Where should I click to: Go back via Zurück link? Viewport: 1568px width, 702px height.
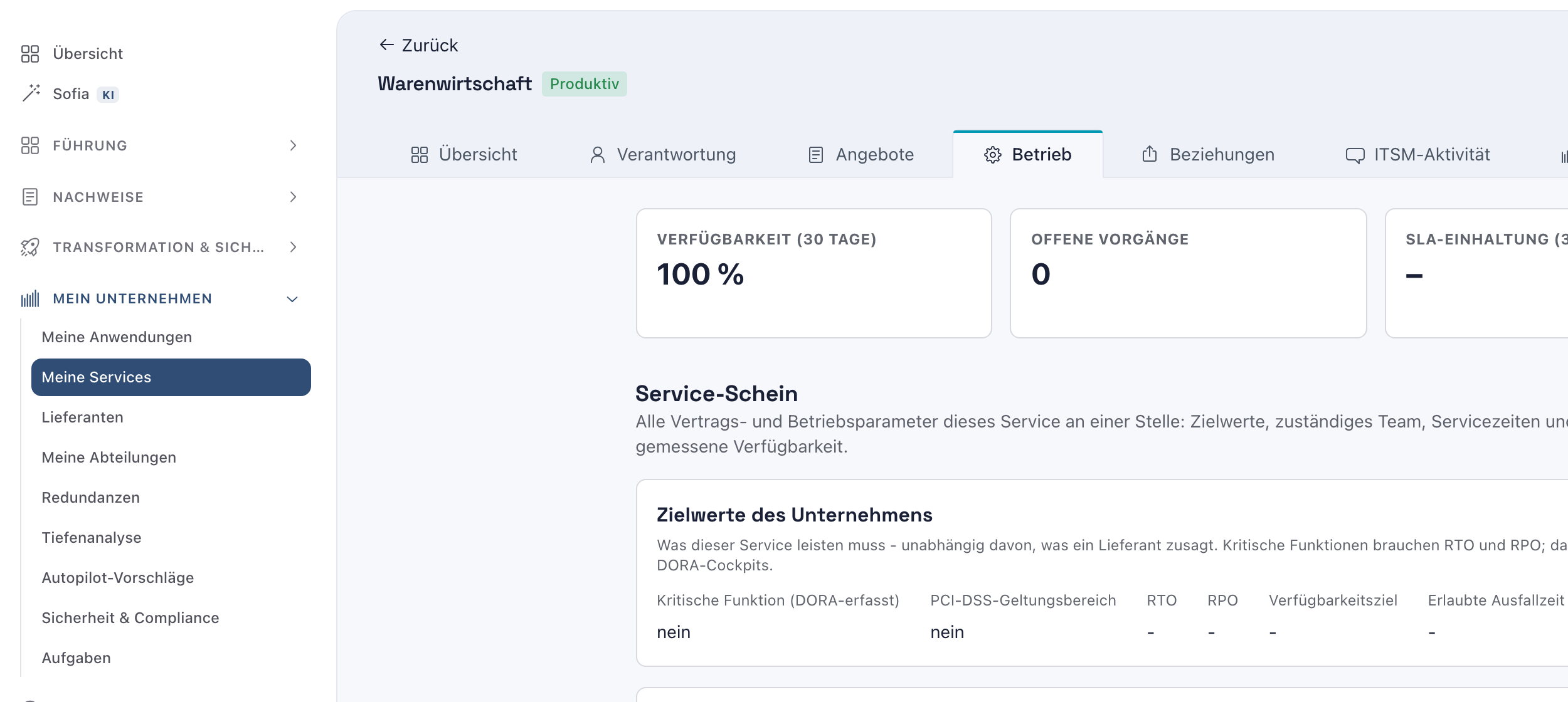coord(419,45)
